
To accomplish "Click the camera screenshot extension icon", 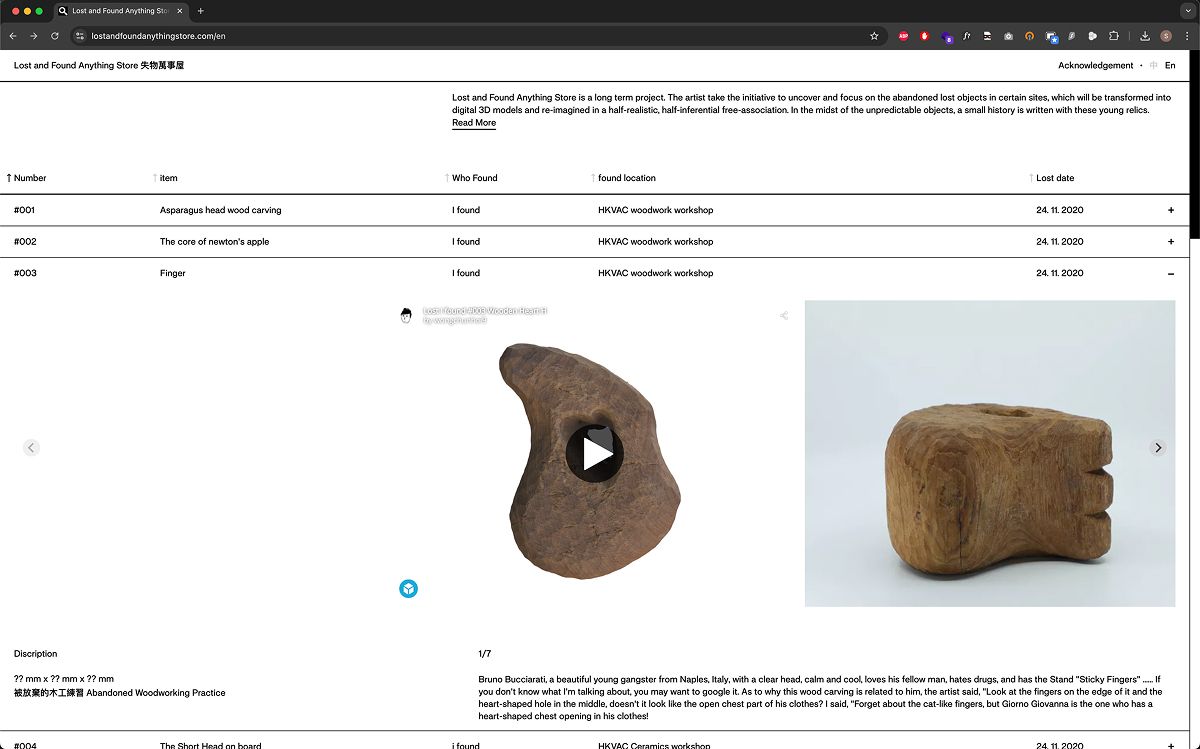I will (1008, 36).
